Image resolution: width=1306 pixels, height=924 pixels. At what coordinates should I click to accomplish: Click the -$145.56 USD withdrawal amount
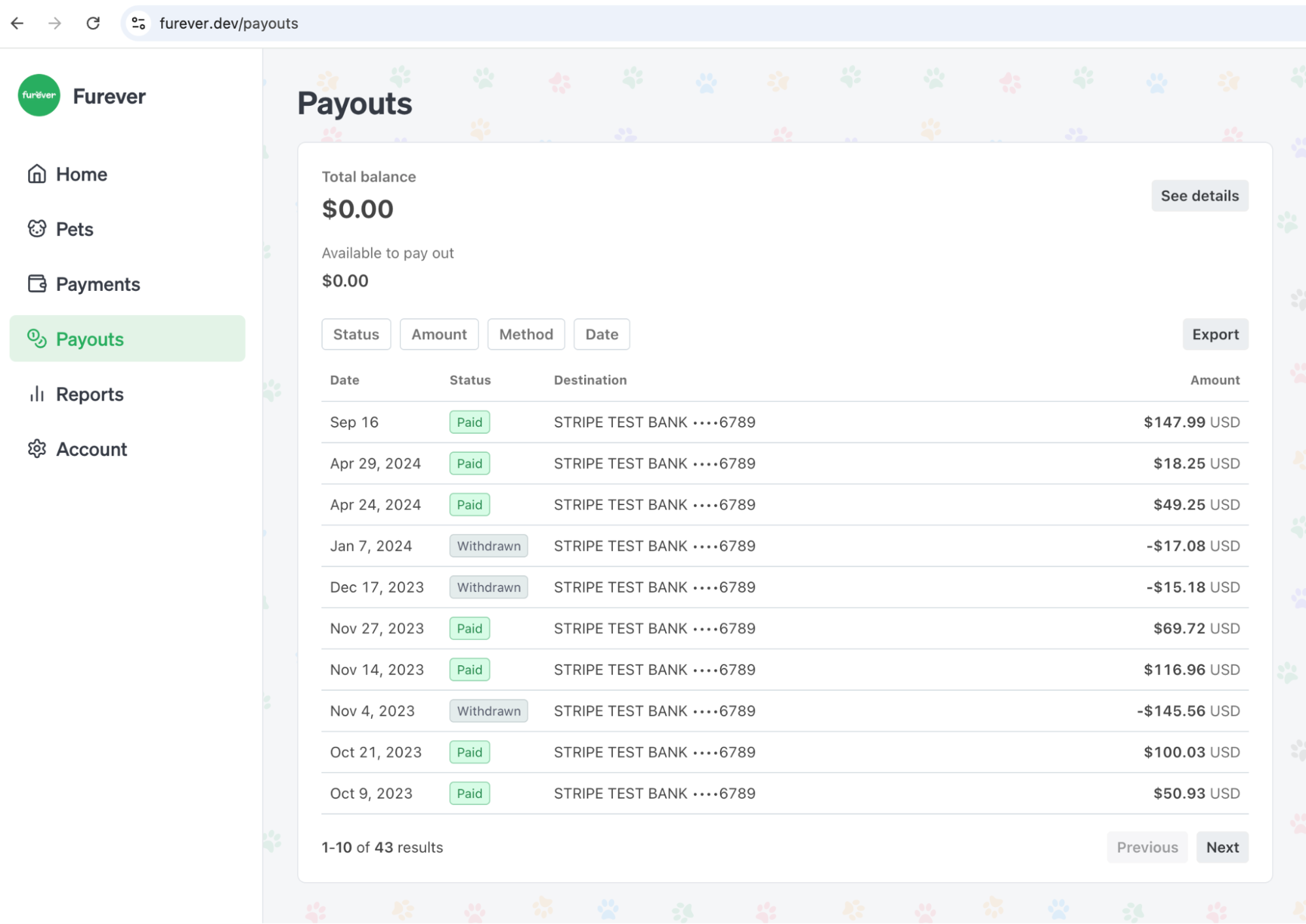click(1188, 711)
